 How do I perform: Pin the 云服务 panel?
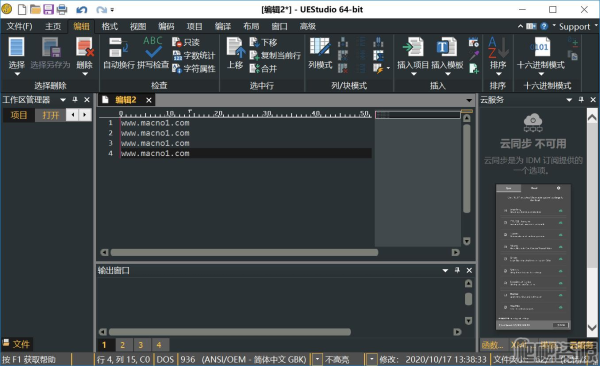[x=581, y=100]
